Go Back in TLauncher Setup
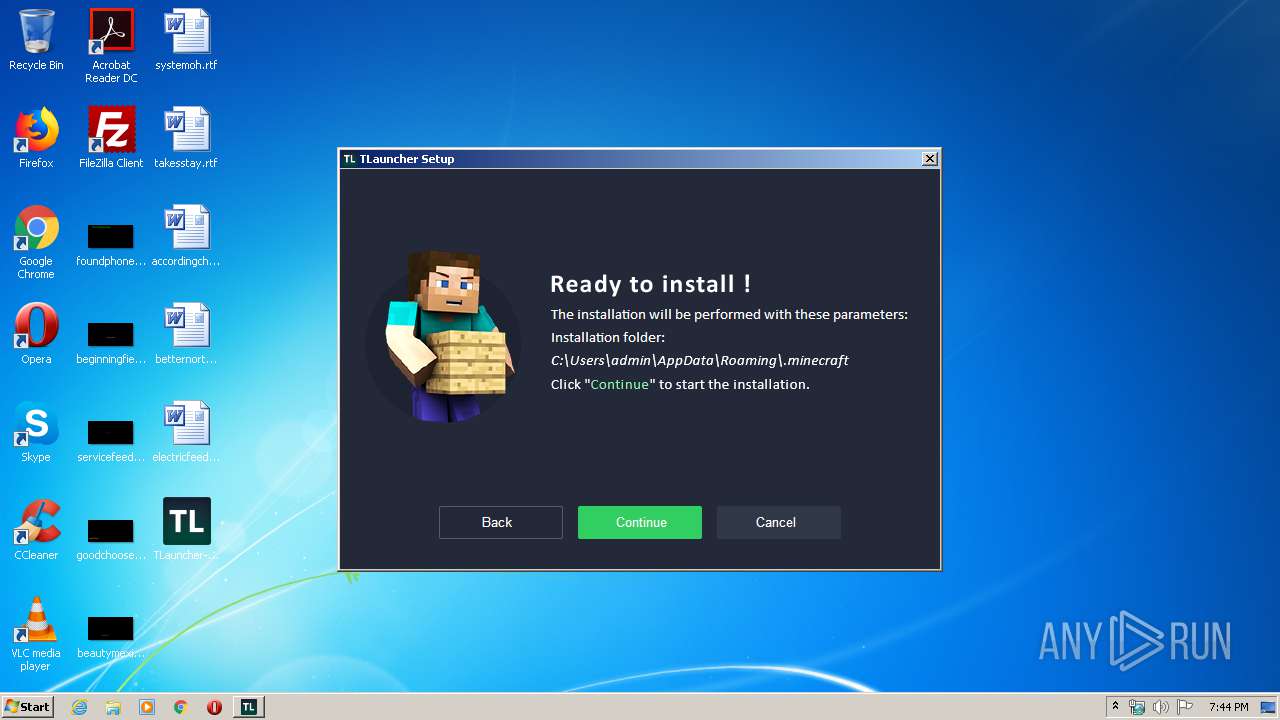Screen dimensions: 1280x720 click(x=501, y=522)
